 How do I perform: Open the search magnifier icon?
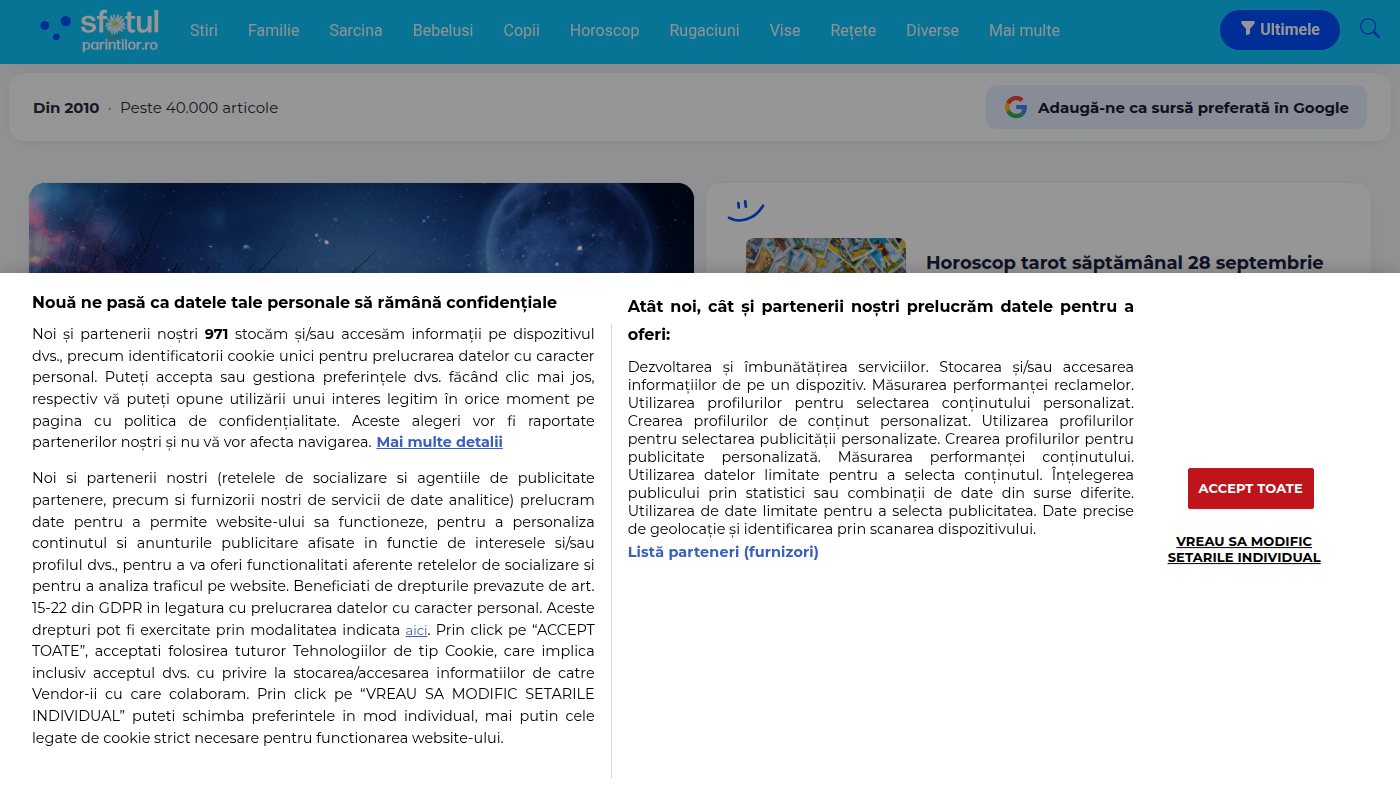(x=1370, y=29)
